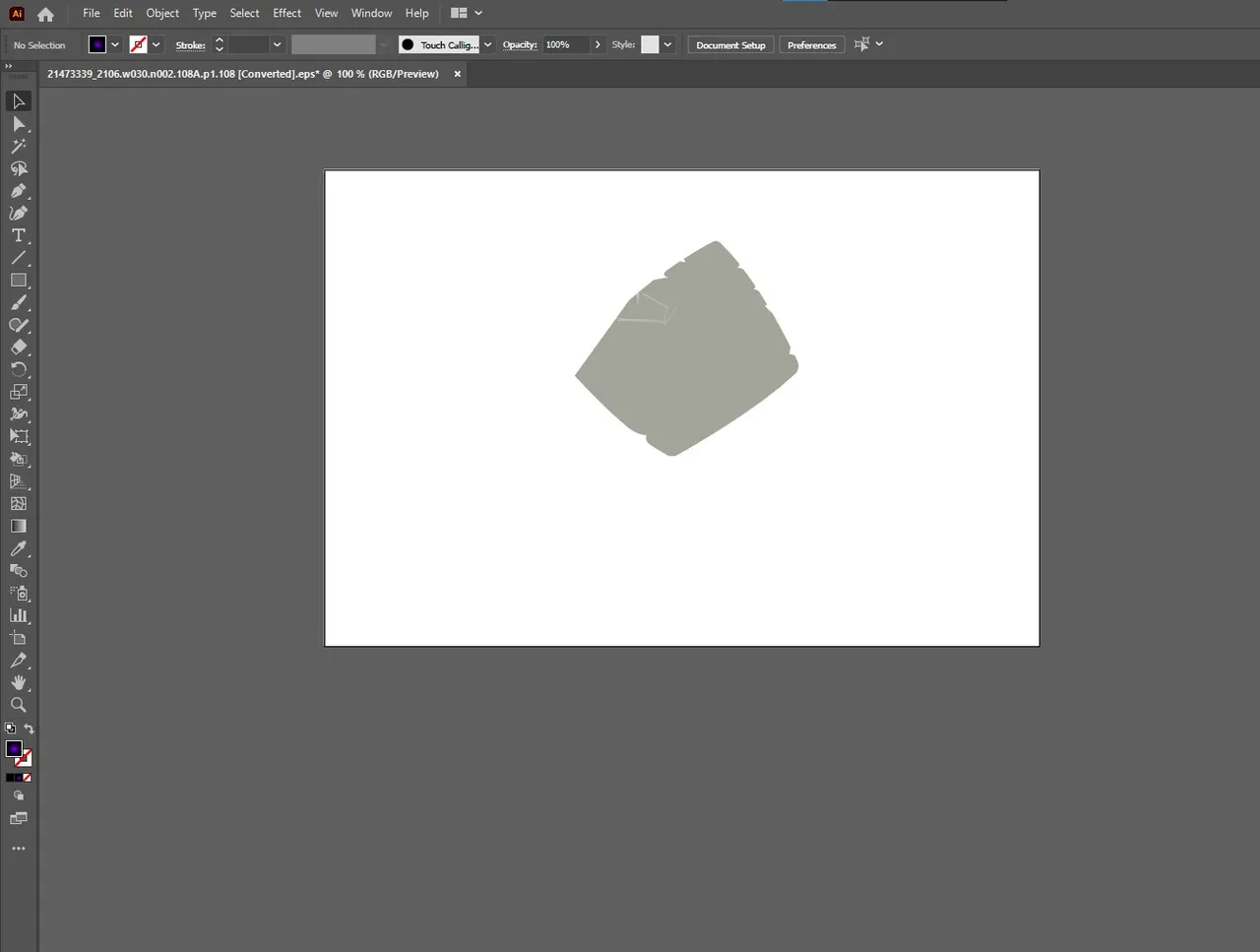Select the Scale tool
1260x952 pixels.
(x=19, y=392)
